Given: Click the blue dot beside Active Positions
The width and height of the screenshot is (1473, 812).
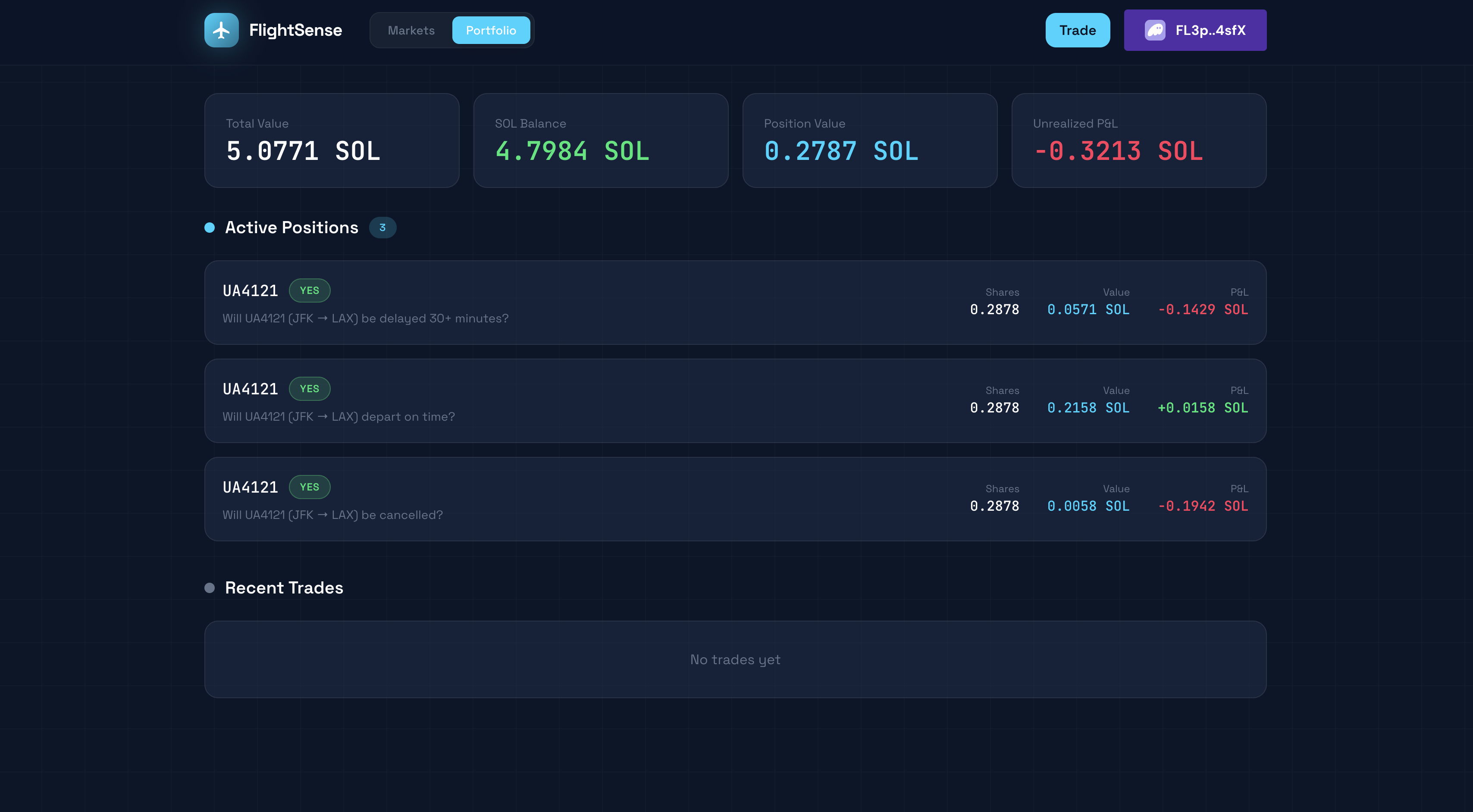Looking at the screenshot, I should (x=209, y=228).
